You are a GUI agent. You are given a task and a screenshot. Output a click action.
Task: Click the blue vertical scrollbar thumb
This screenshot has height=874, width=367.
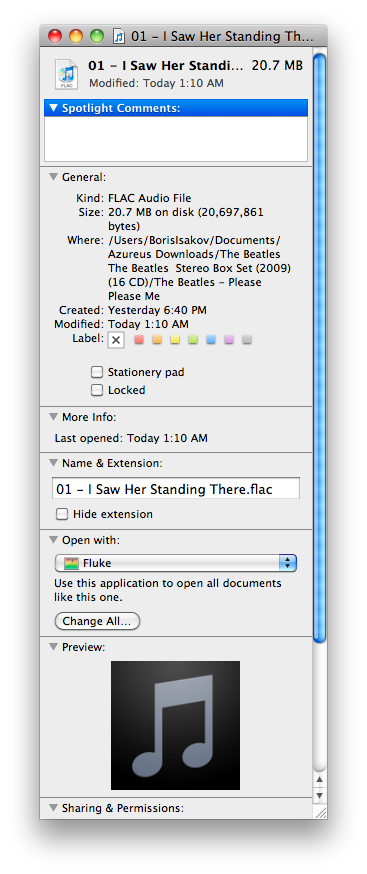[320, 347]
